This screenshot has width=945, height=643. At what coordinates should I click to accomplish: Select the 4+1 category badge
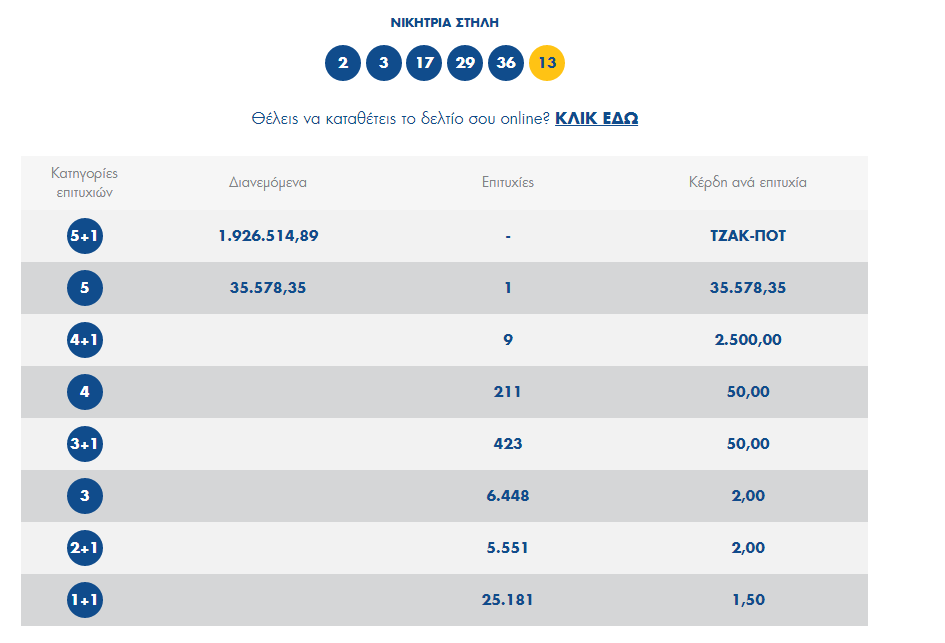click(85, 340)
